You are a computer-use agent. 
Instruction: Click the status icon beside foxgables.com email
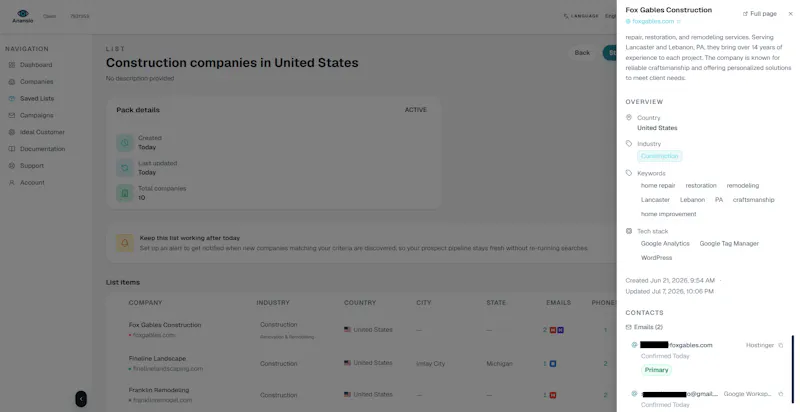[x=634, y=345]
